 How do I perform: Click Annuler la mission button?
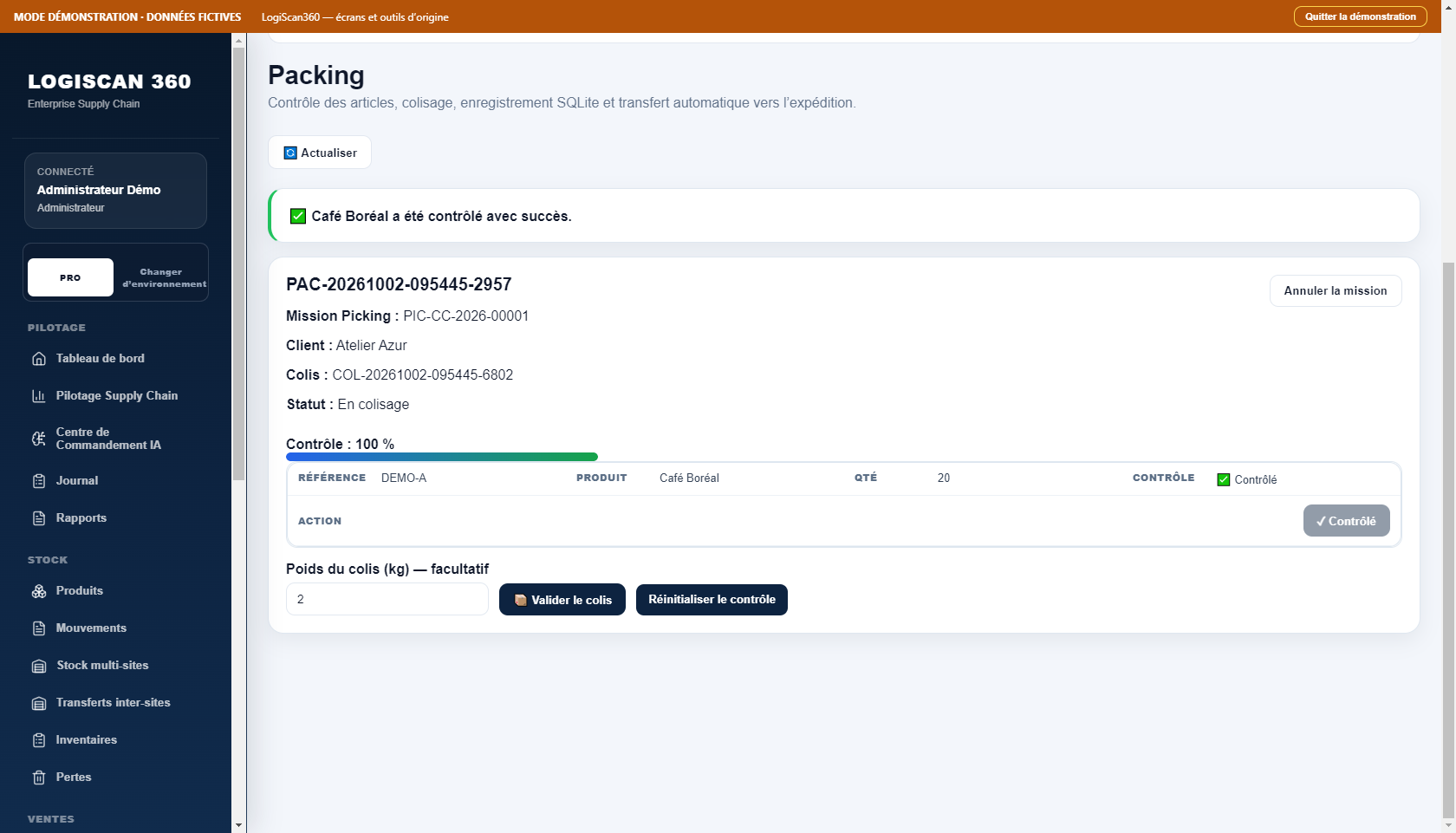[x=1336, y=290]
